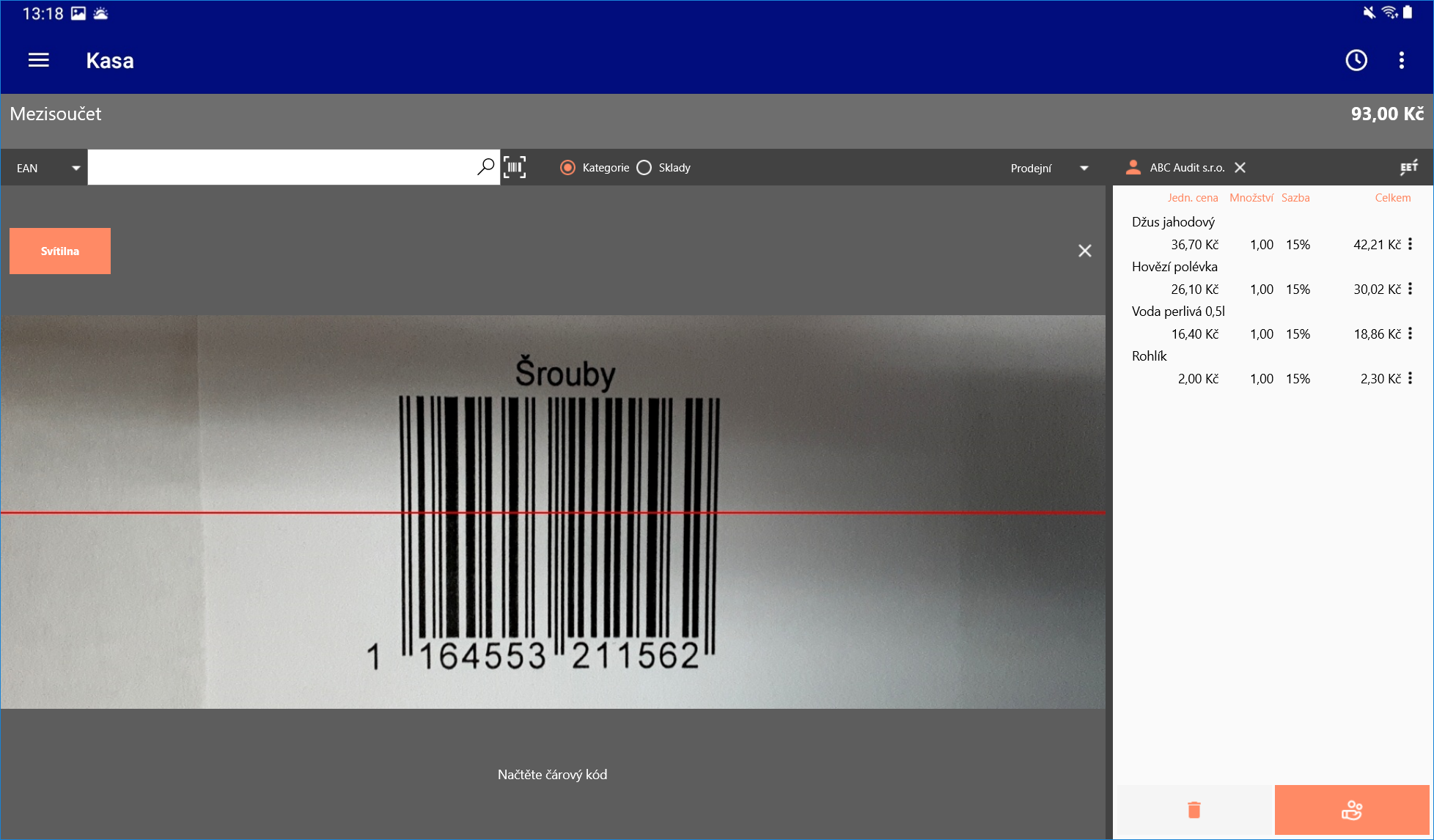Screen dimensions: 1434x840
Task: Open options for Džus jahodový row
Action: pyautogui.click(x=1410, y=244)
